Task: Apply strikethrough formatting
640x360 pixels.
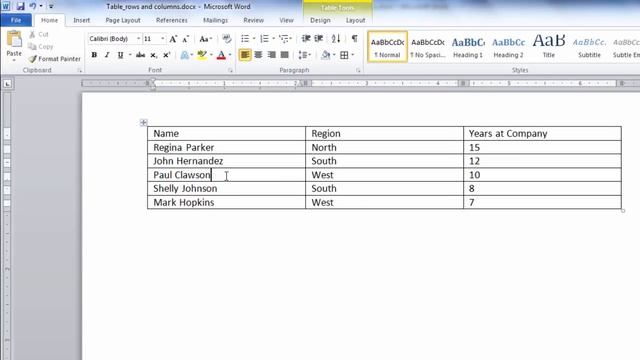Action: tap(140, 55)
